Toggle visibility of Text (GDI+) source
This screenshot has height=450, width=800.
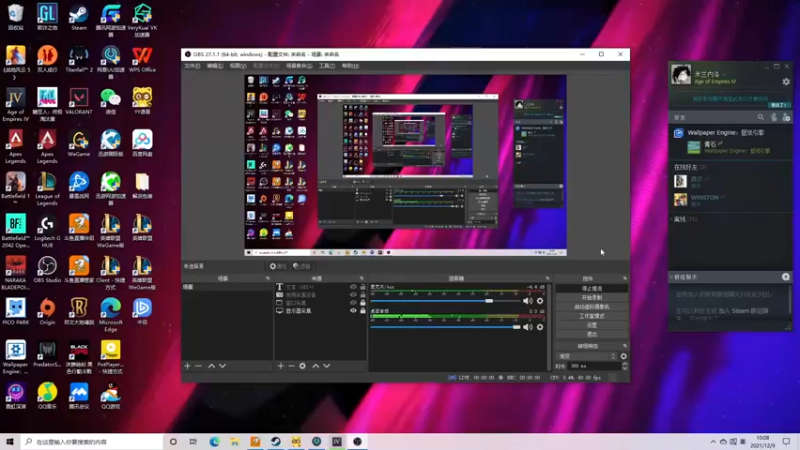coord(353,287)
